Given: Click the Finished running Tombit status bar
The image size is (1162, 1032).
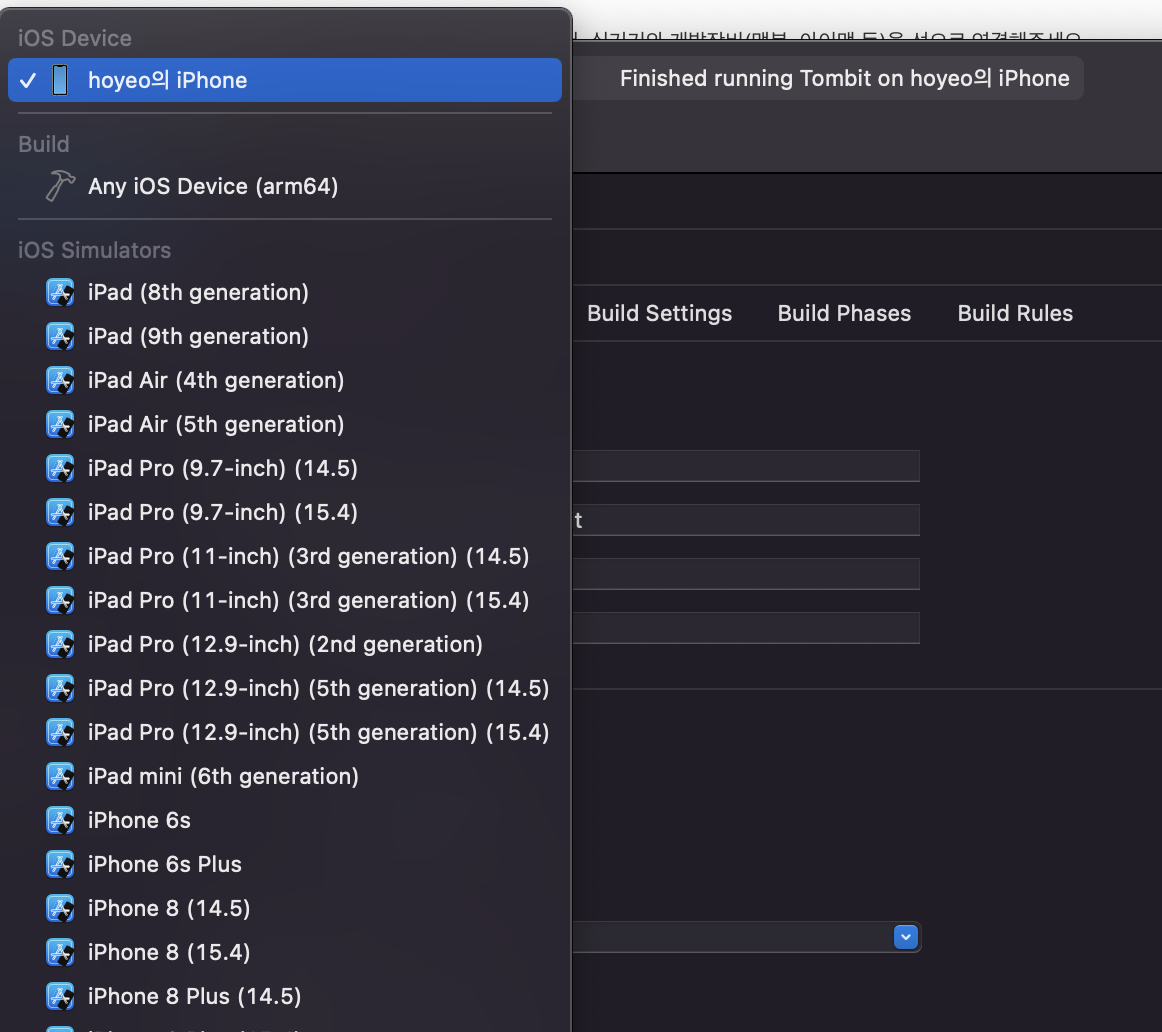Looking at the screenshot, I should tap(828, 78).
